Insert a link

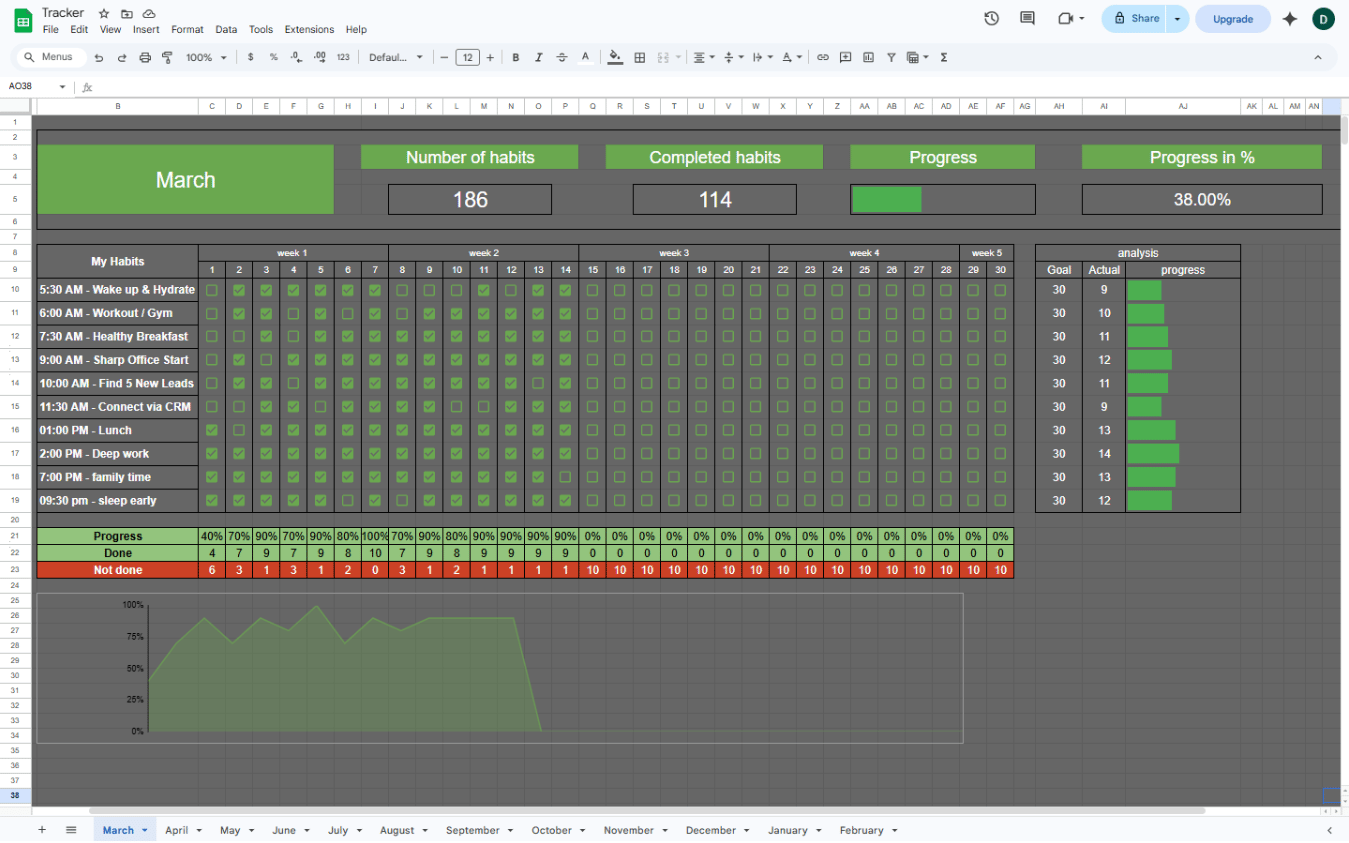coord(823,58)
